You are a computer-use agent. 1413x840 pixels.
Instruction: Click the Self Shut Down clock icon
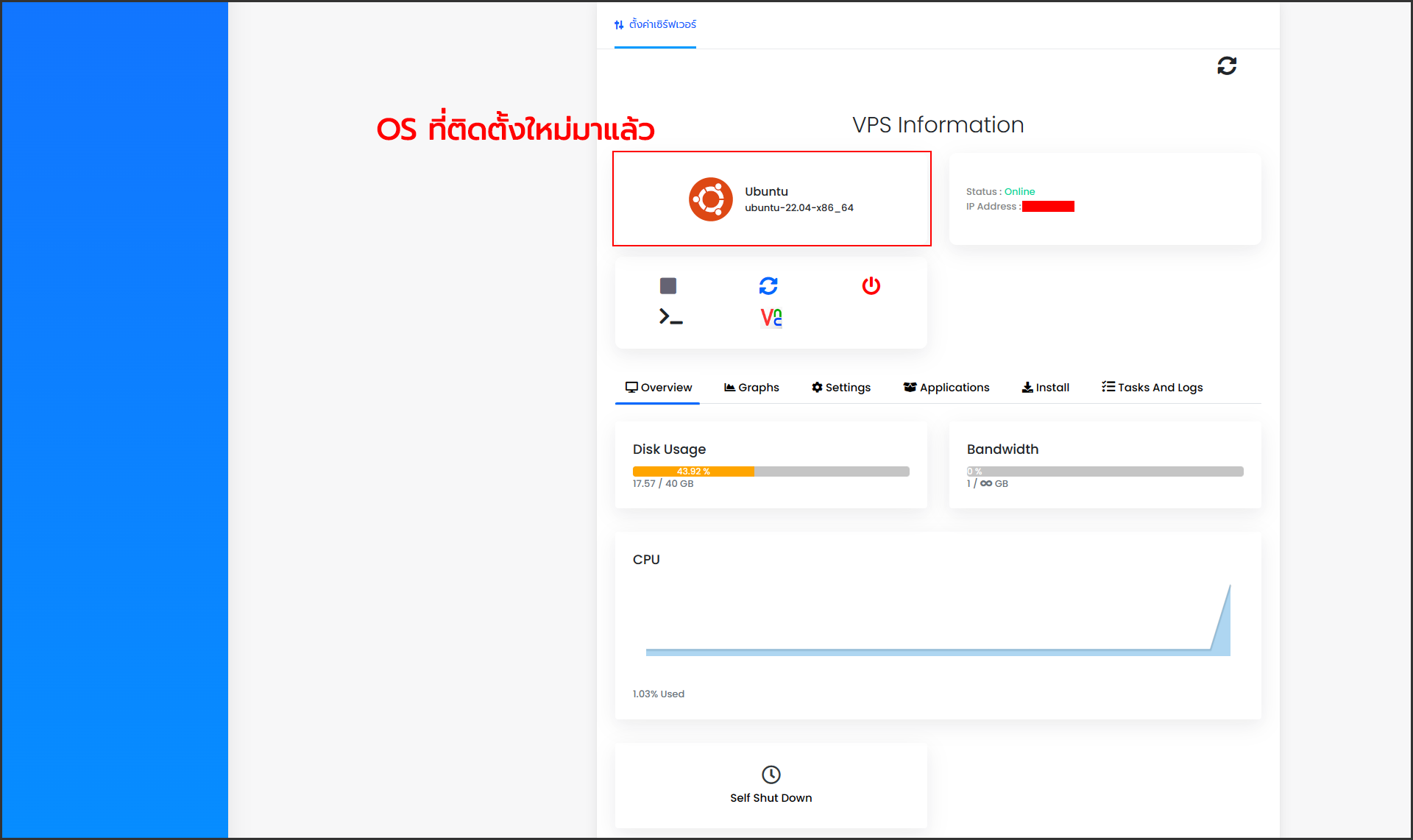771,774
